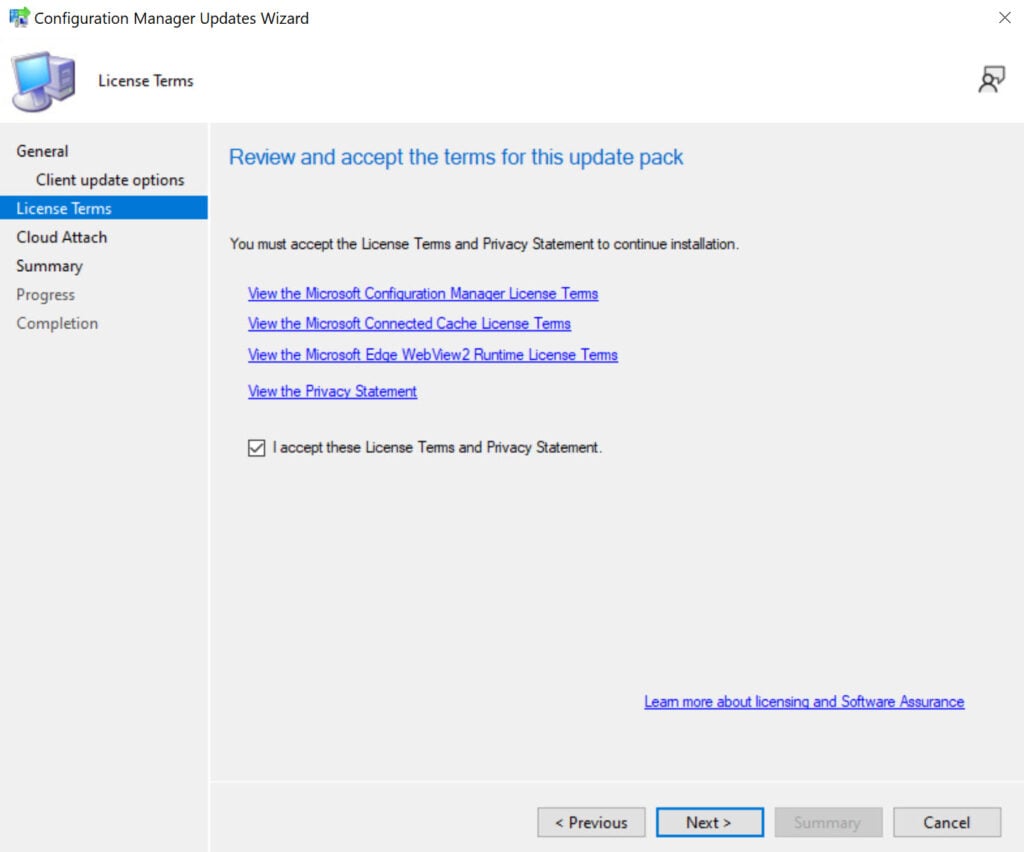The height and width of the screenshot is (852, 1024).
Task: Select Completion step in sidebar
Action: coord(57,324)
